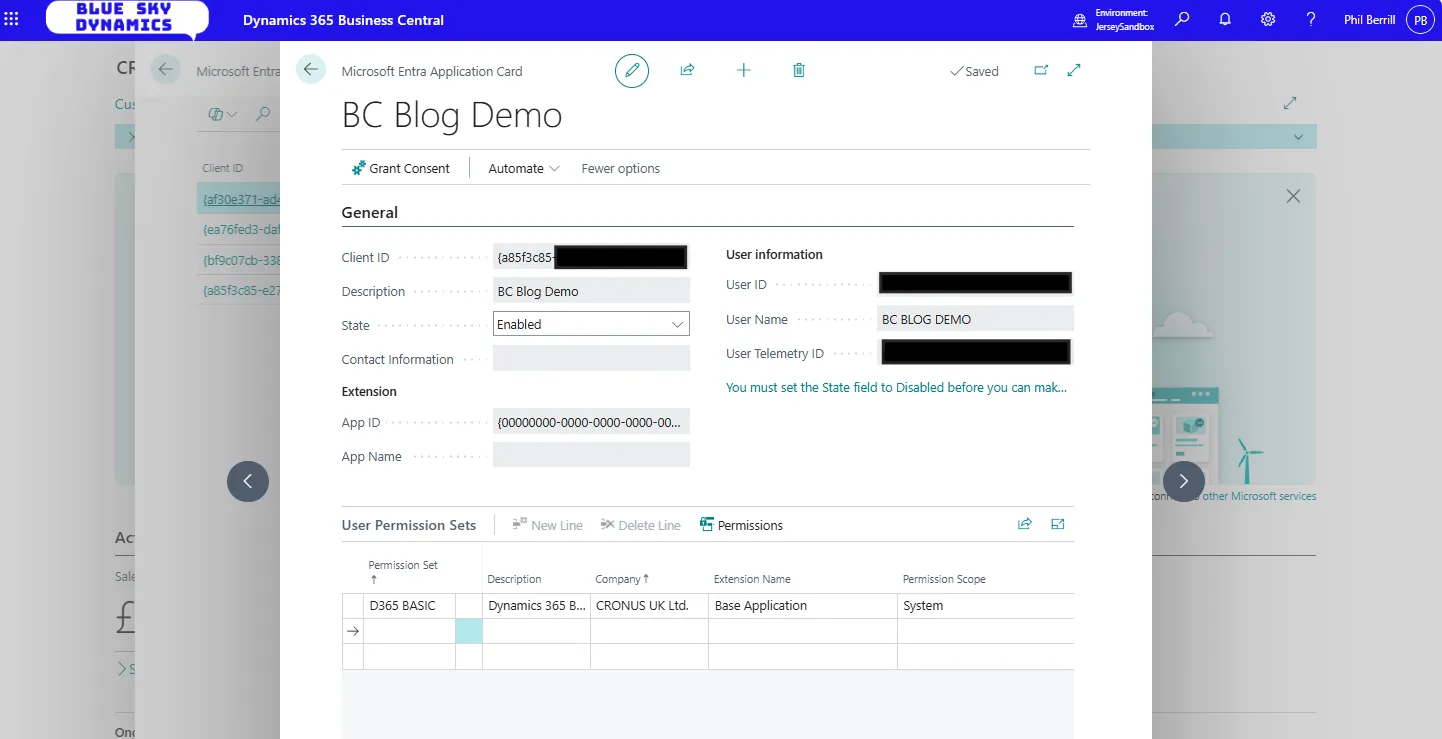The image size is (1442, 739).
Task: Open settings gear in top bar
Action: click(x=1268, y=19)
